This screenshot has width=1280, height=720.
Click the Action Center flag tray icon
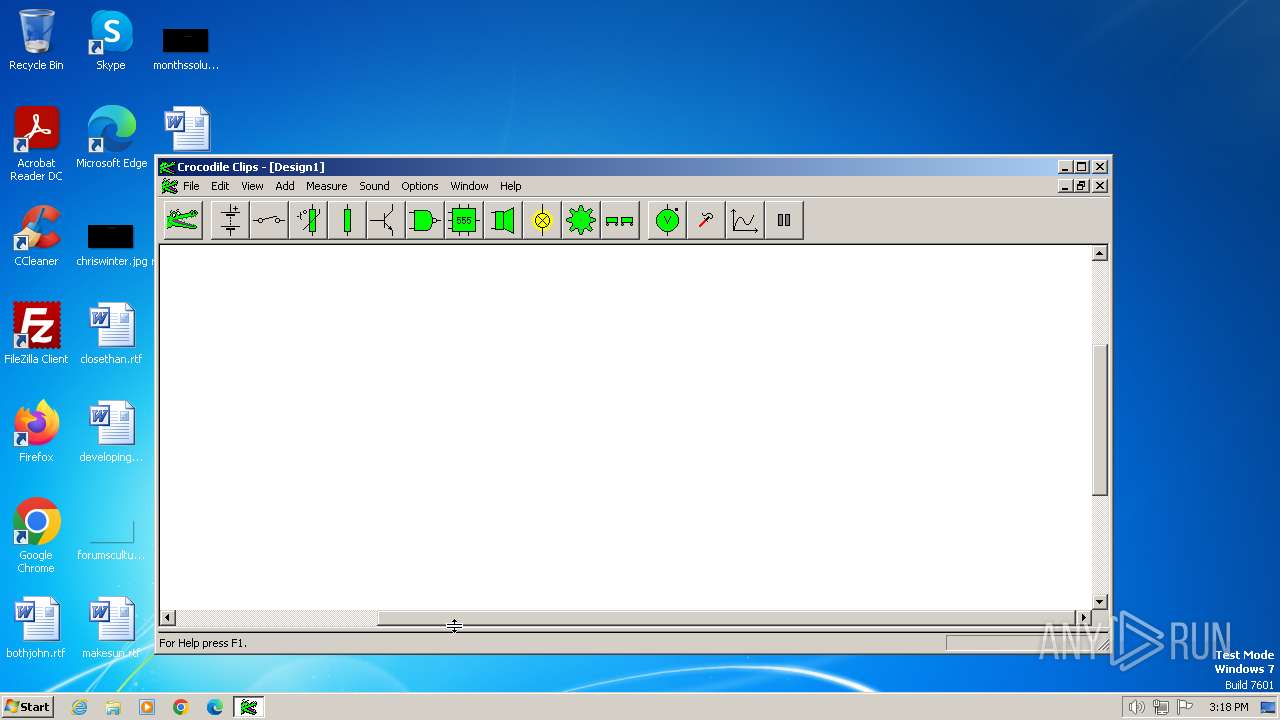[x=1185, y=707]
